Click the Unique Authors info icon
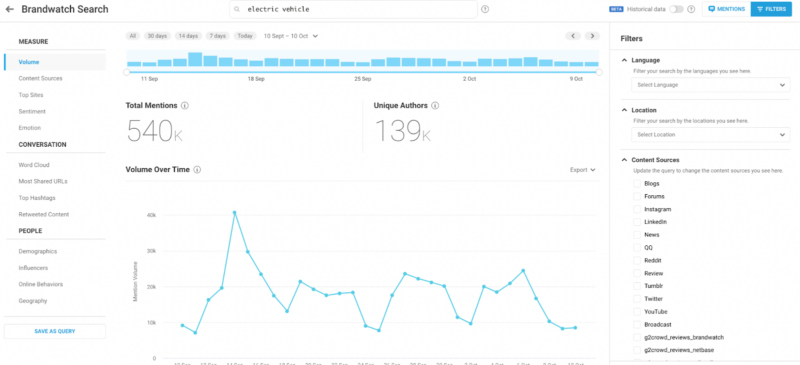The image size is (800, 365). coord(435,106)
